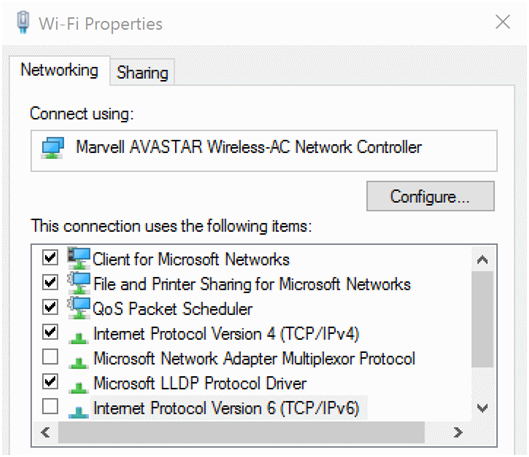529x457 pixels.
Task: Enable Internet Protocol Version 6 checkbox
Action: click(50, 406)
